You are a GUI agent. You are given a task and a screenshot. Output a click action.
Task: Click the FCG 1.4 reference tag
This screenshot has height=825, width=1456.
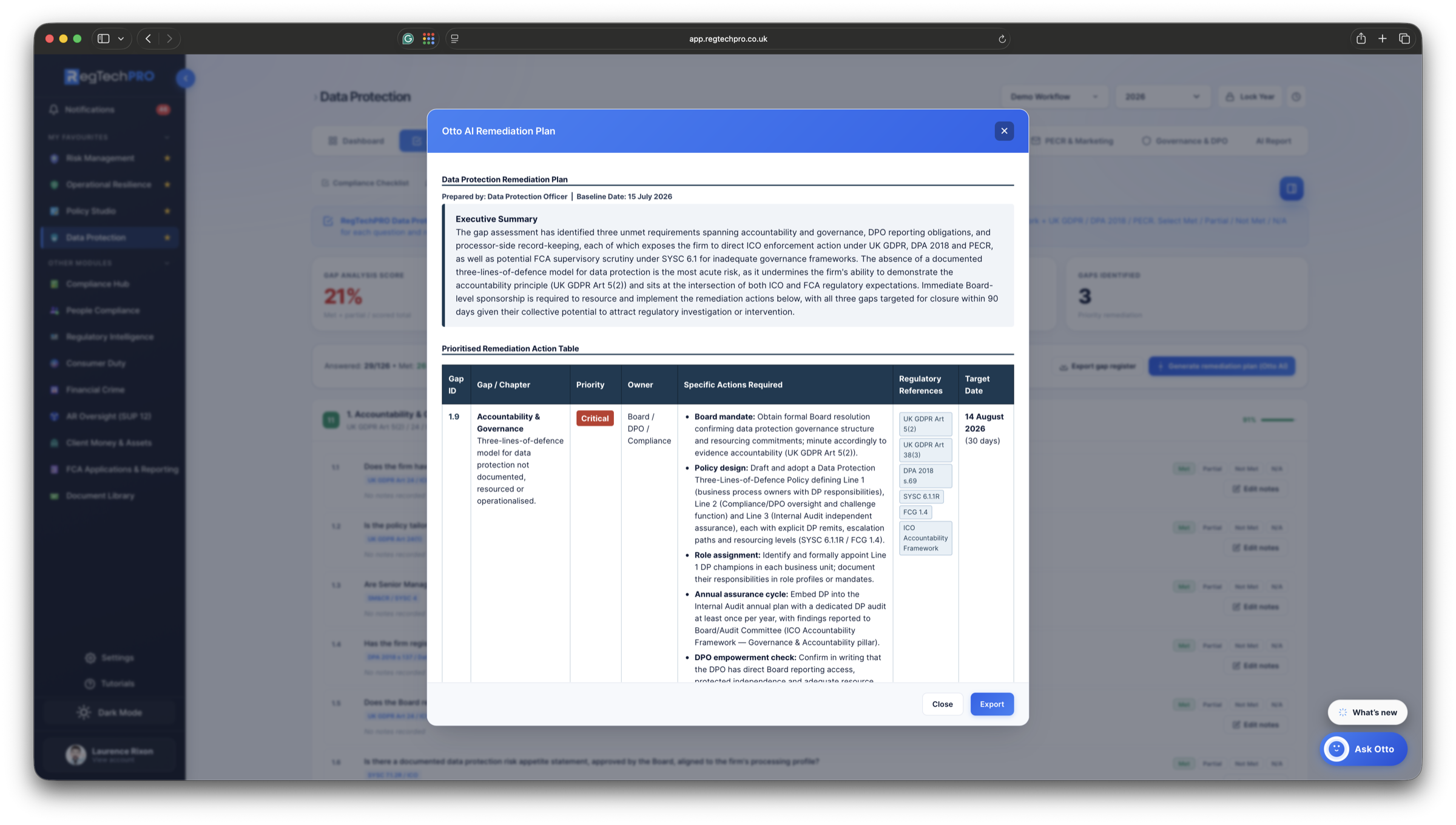(915, 512)
